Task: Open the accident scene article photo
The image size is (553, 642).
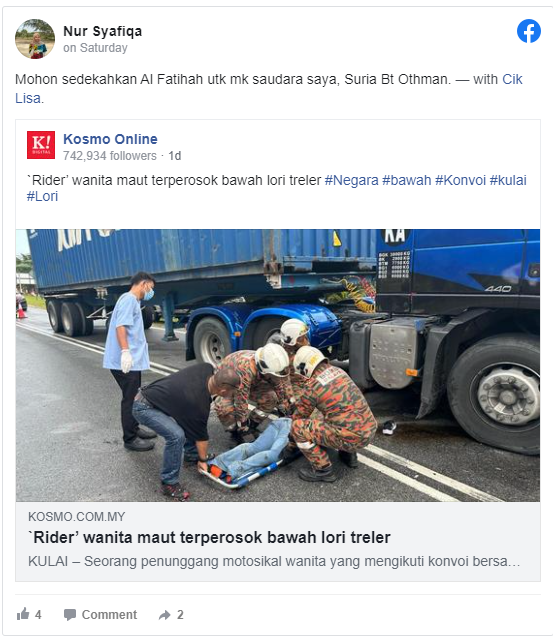Action: pyautogui.click(x=278, y=365)
